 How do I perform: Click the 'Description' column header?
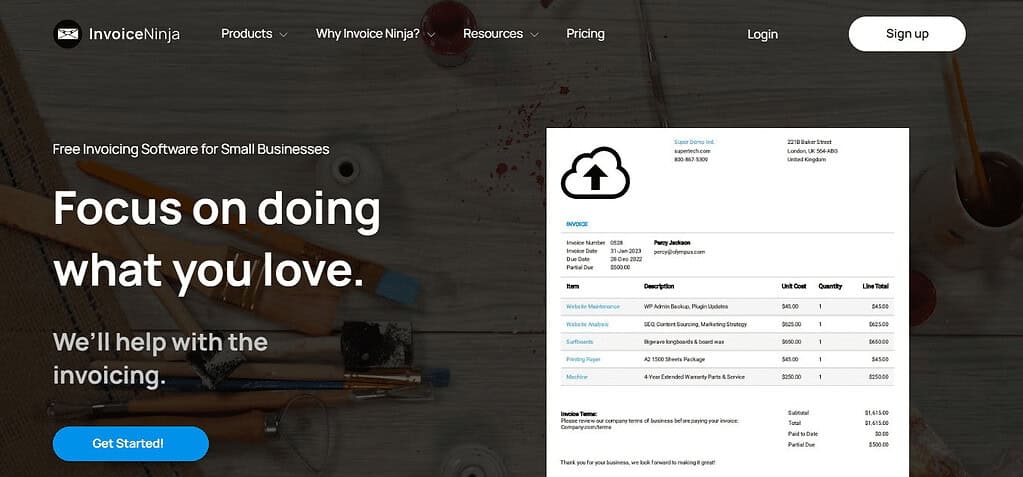click(x=659, y=286)
